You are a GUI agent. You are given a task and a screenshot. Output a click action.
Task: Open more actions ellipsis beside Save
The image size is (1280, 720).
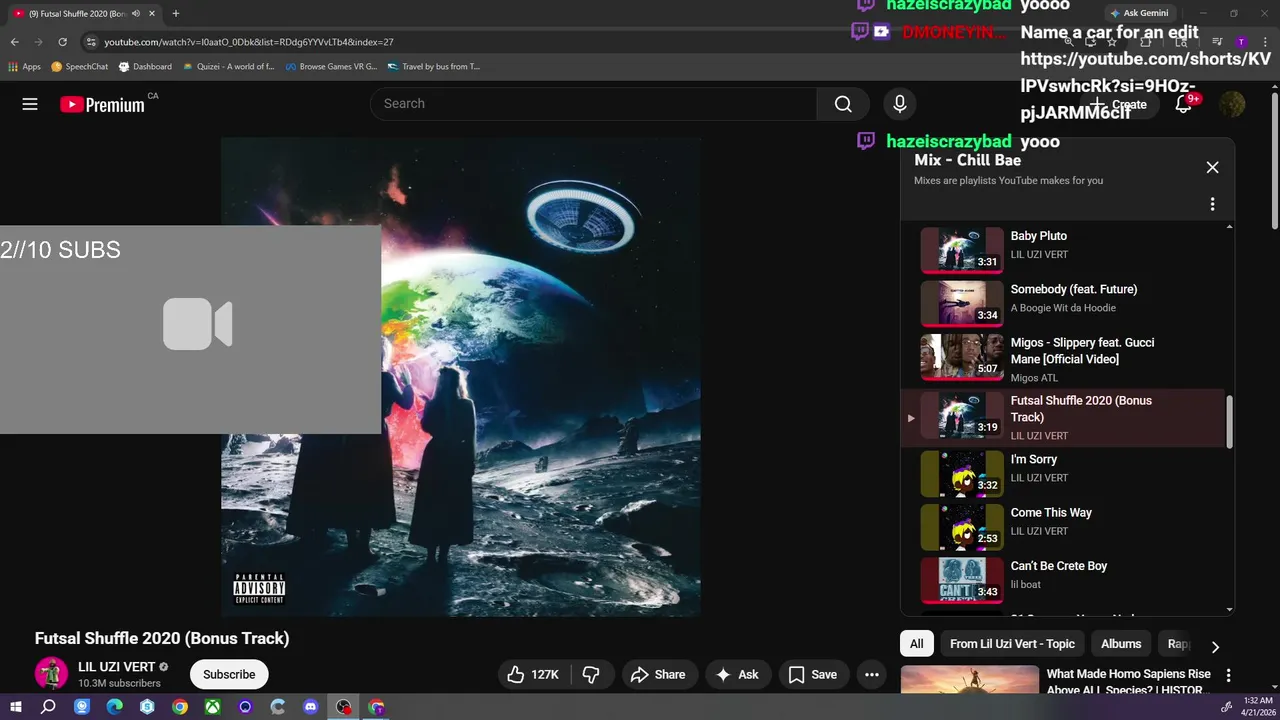pos(872,675)
